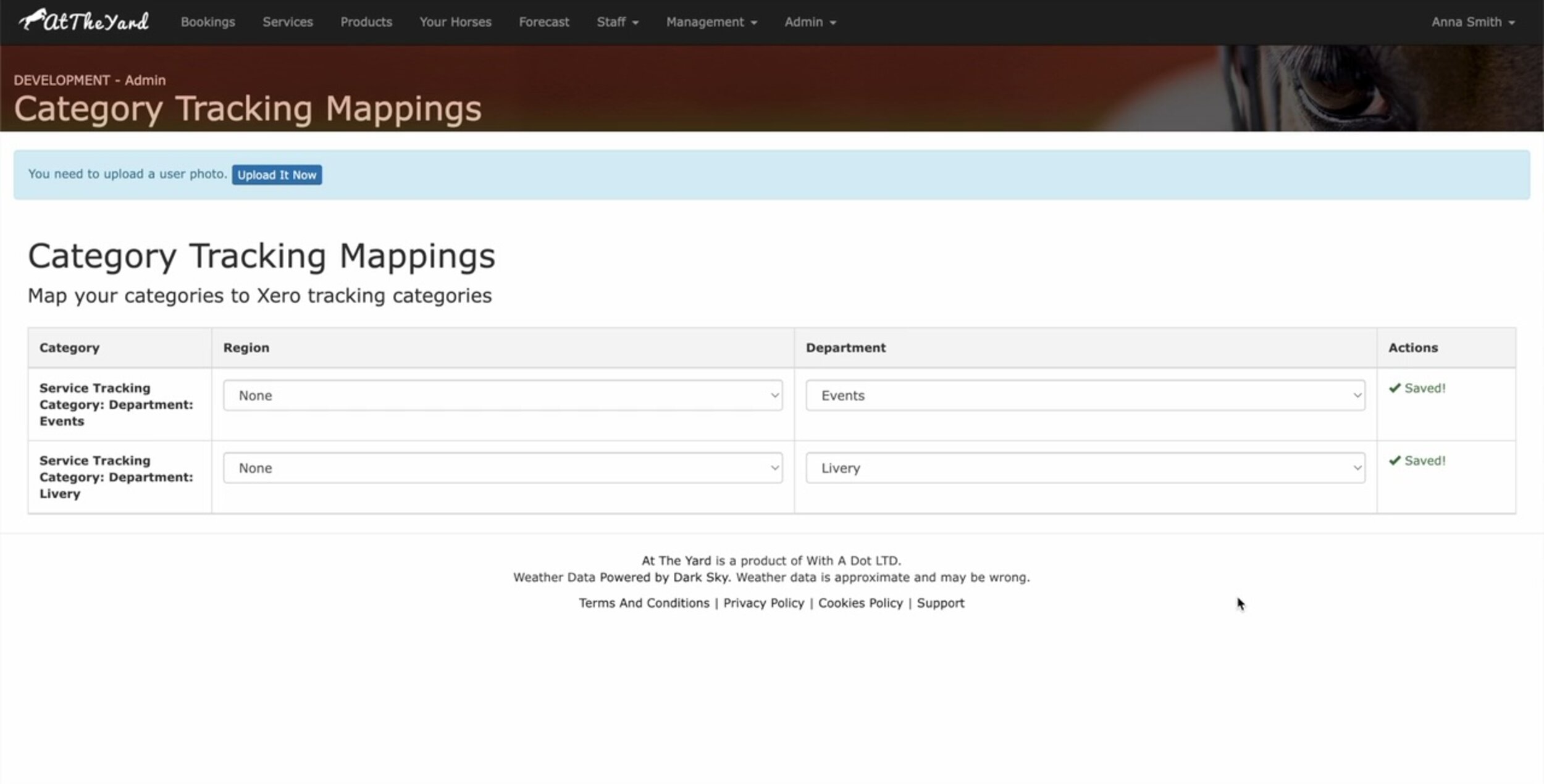Open Region dropdown for Livery category
Image resolution: width=1544 pixels, height=784 pixels.
[x=502, y=468]
